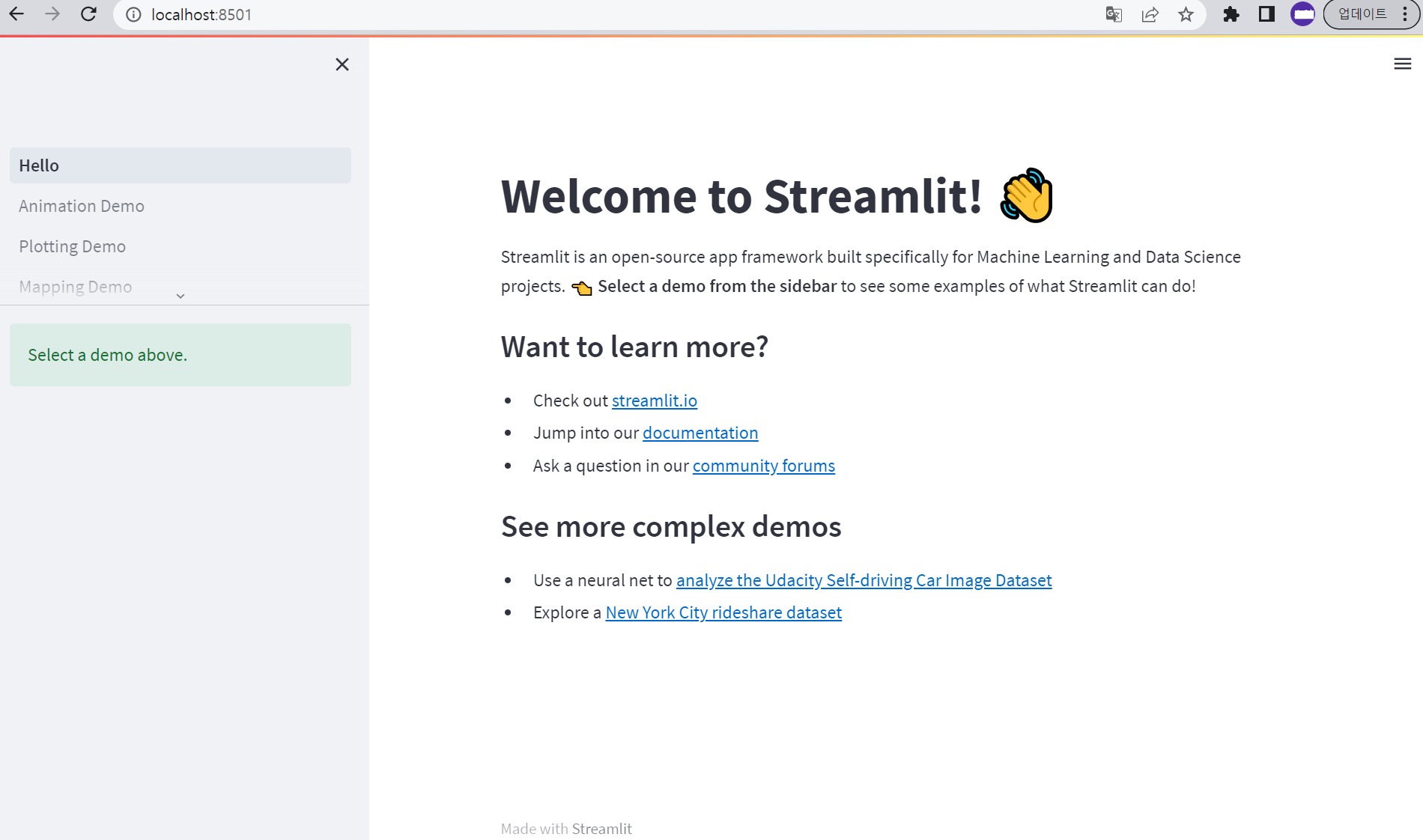Click the browser forward arrow
Screen dimensions: 1423x840
(52, 14)
